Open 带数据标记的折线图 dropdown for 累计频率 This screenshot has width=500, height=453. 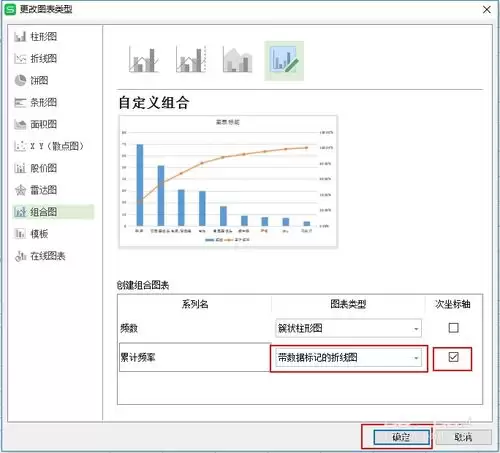(x=348, y=358)
